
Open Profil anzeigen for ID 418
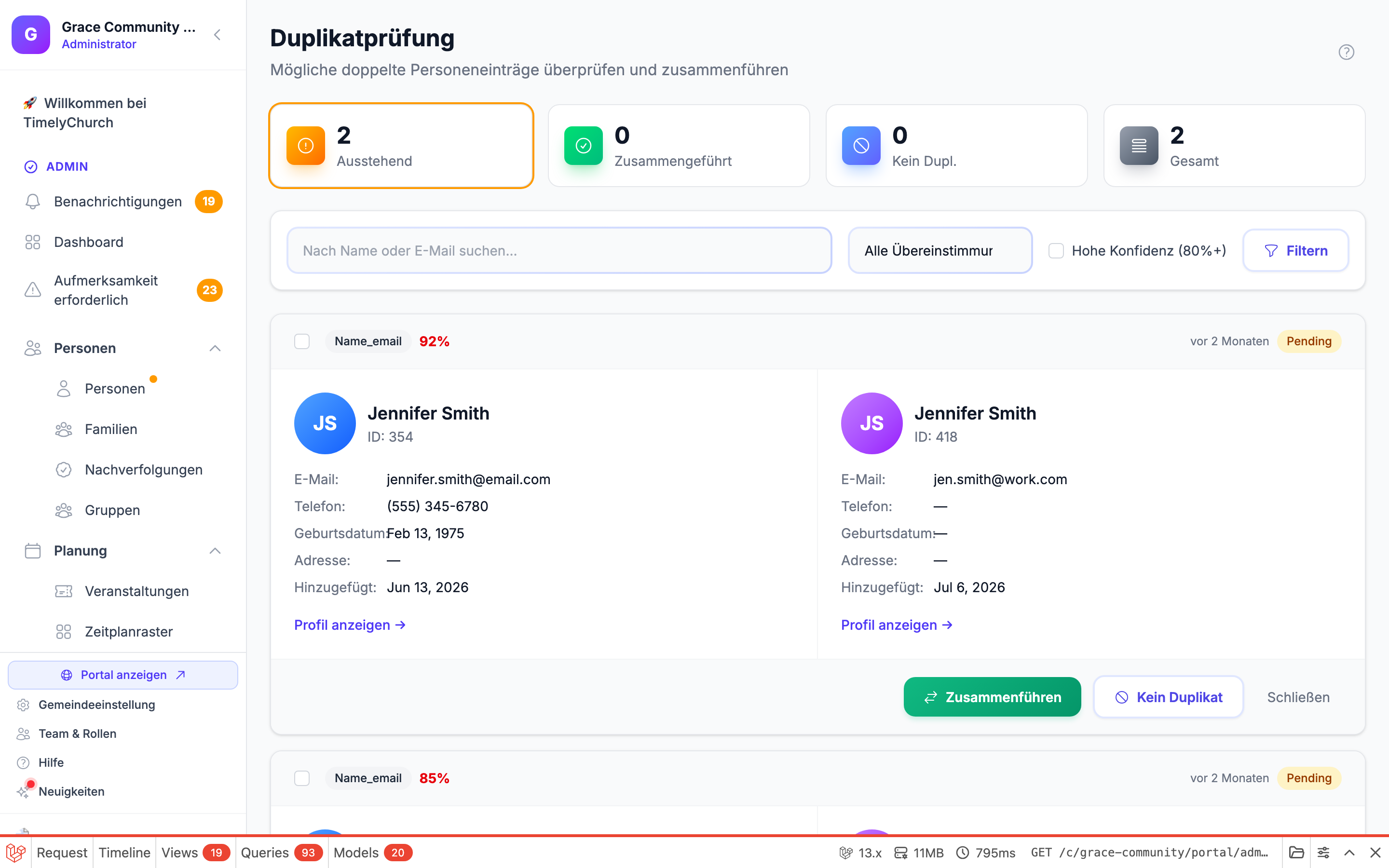[897, 624]
